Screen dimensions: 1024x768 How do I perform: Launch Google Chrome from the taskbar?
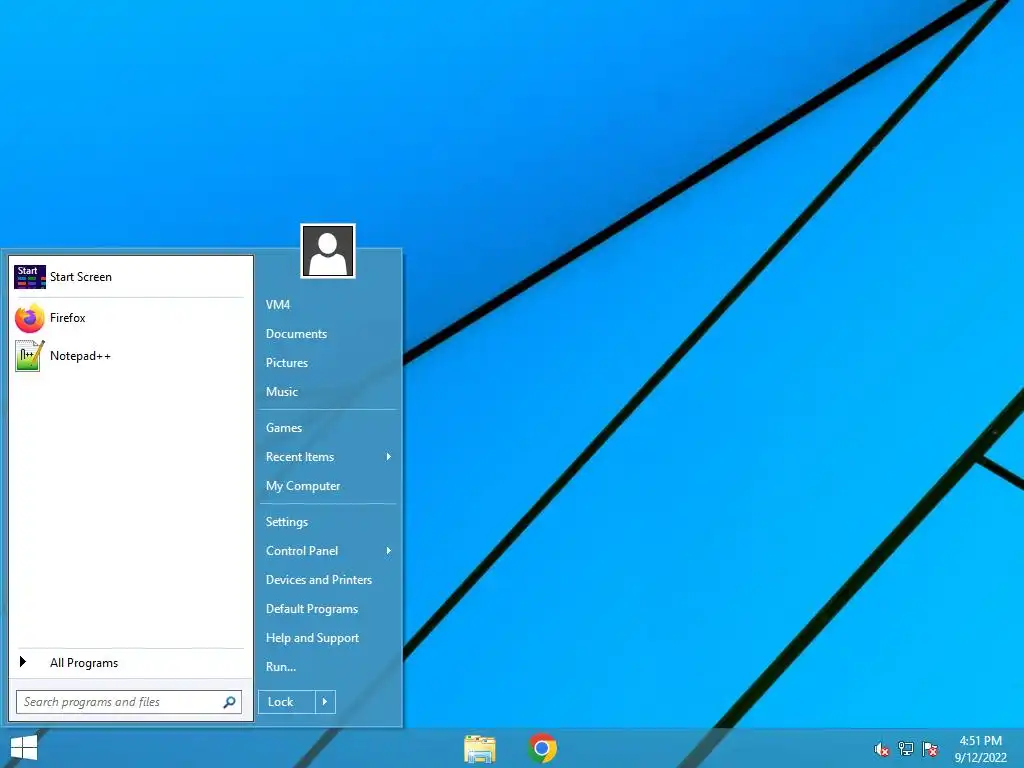coord(543,748)
